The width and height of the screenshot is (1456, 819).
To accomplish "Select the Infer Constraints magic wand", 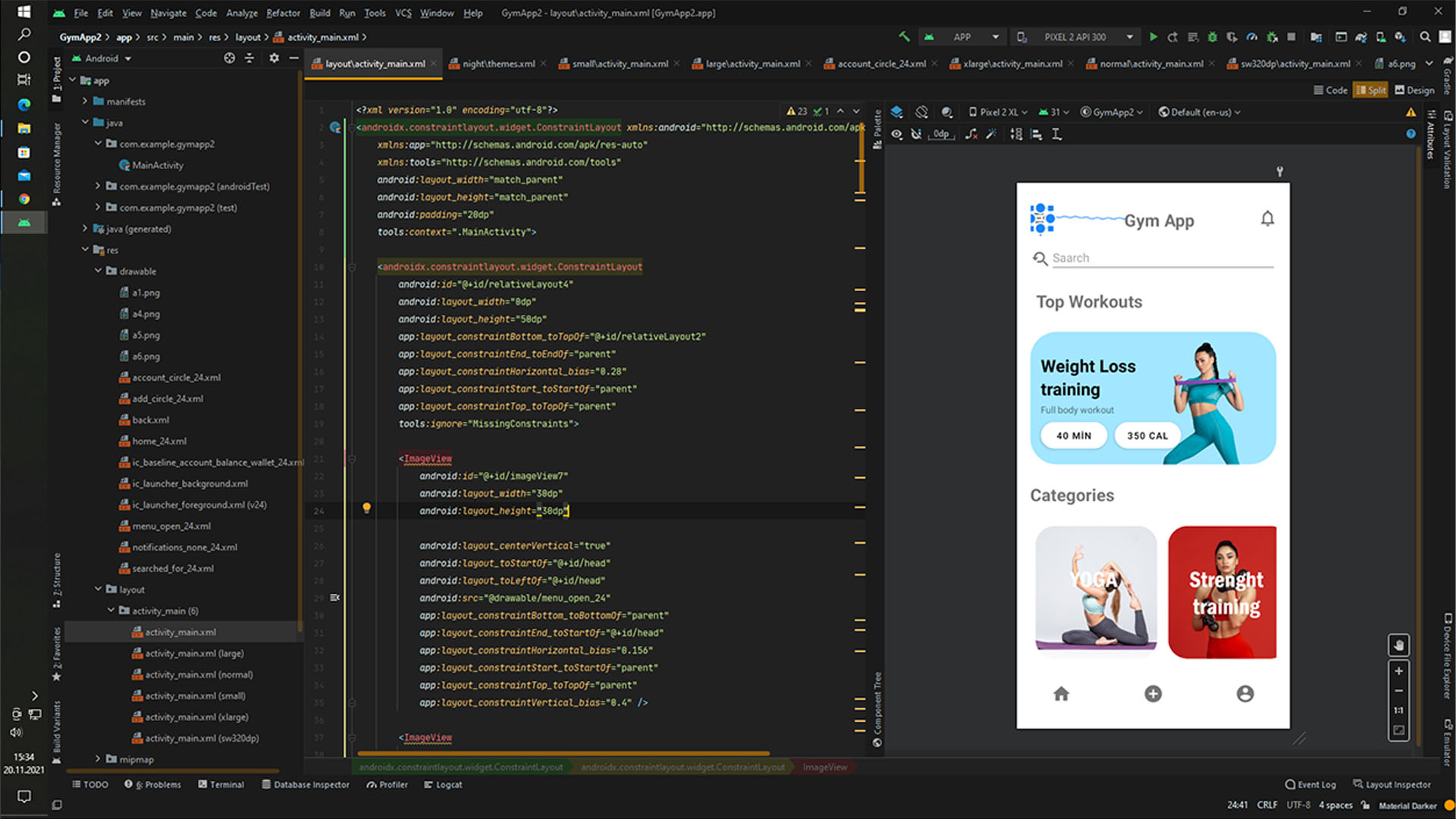I will click(992, 134).
